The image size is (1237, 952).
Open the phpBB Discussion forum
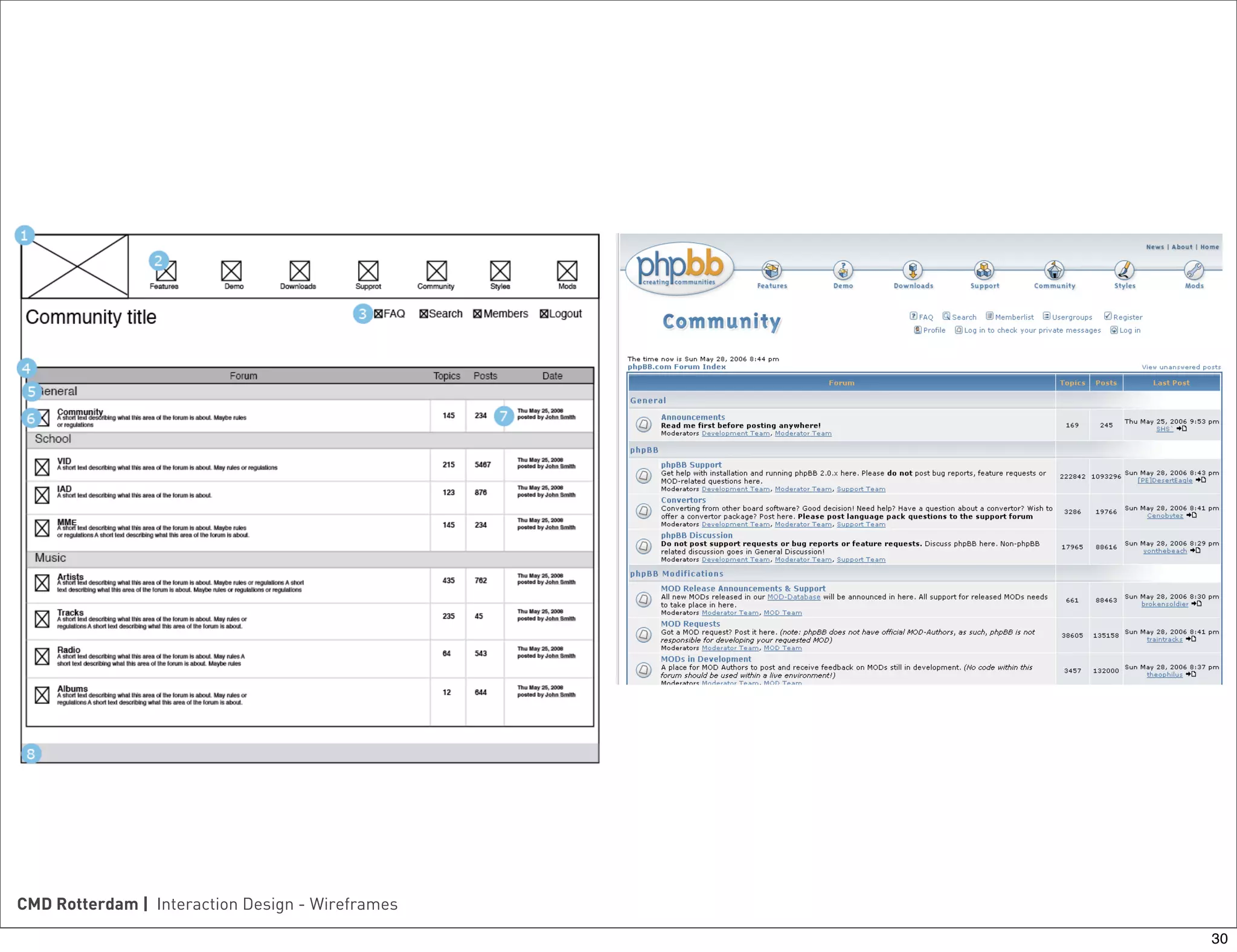696,535
